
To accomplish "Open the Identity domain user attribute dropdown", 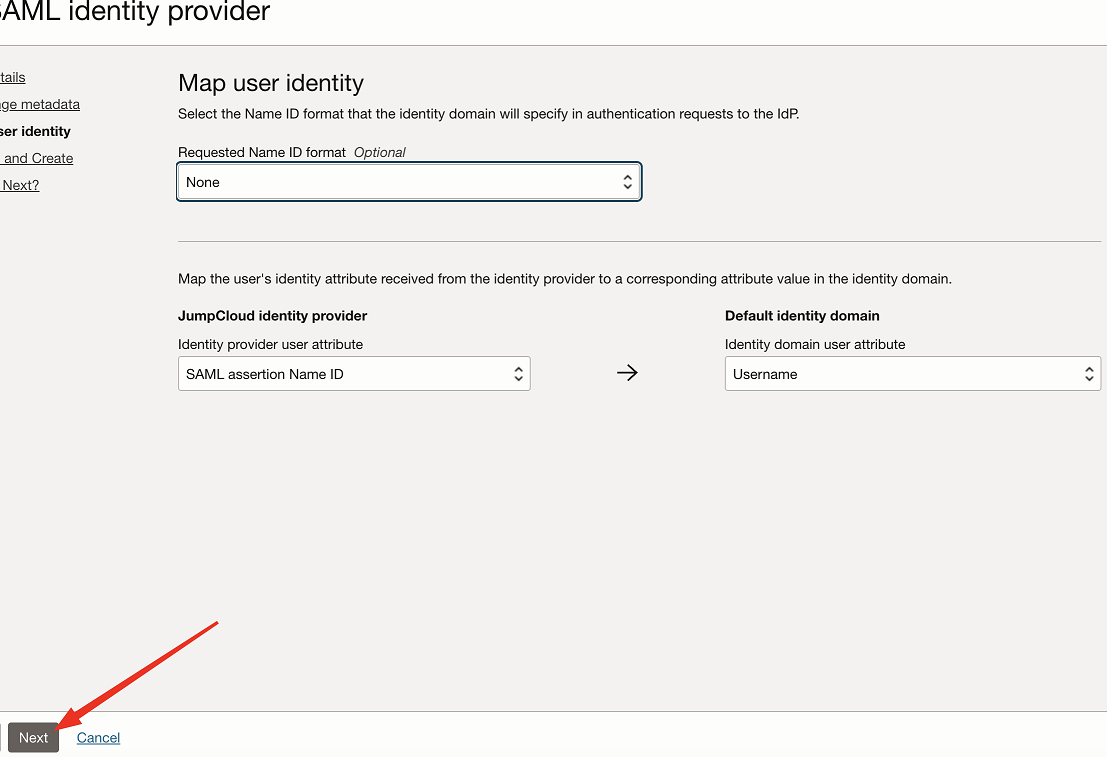I will click(x=913, y=374).
